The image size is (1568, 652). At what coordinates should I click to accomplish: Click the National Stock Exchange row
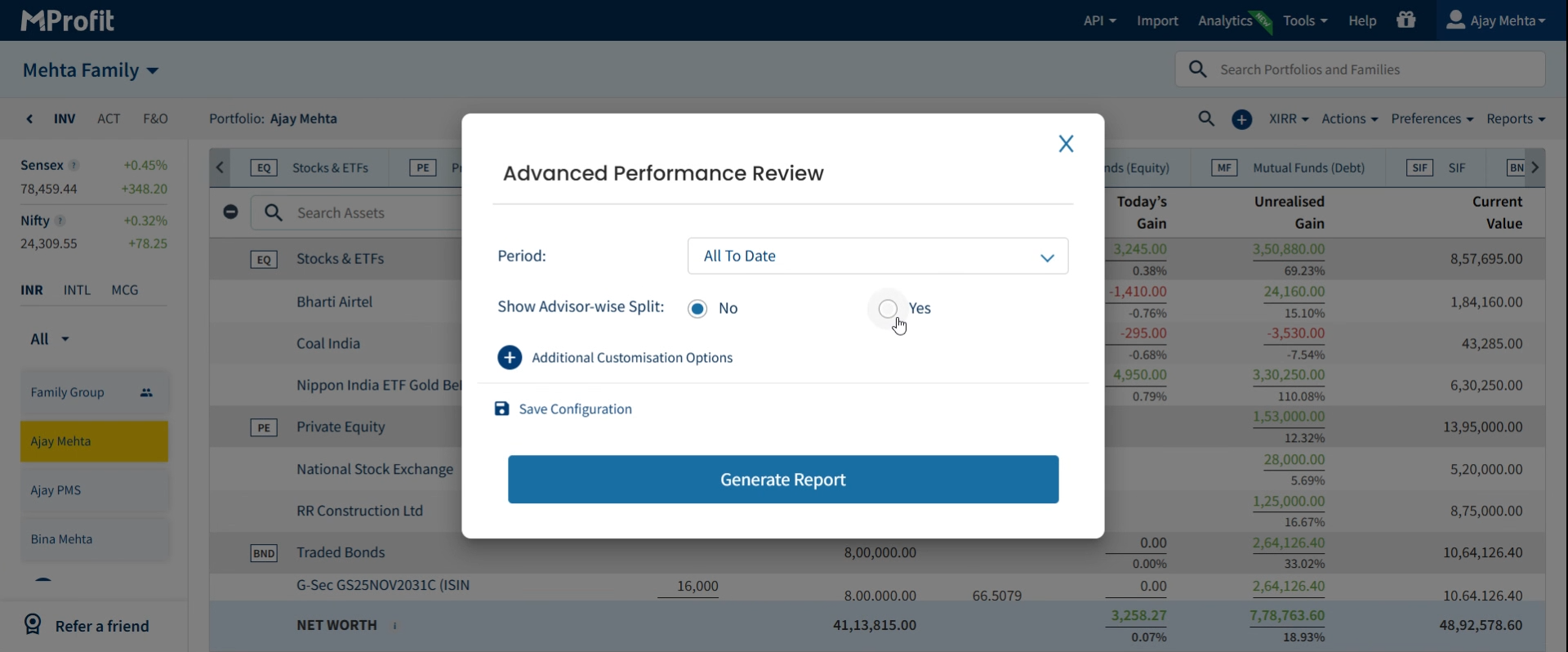point(375,469)
